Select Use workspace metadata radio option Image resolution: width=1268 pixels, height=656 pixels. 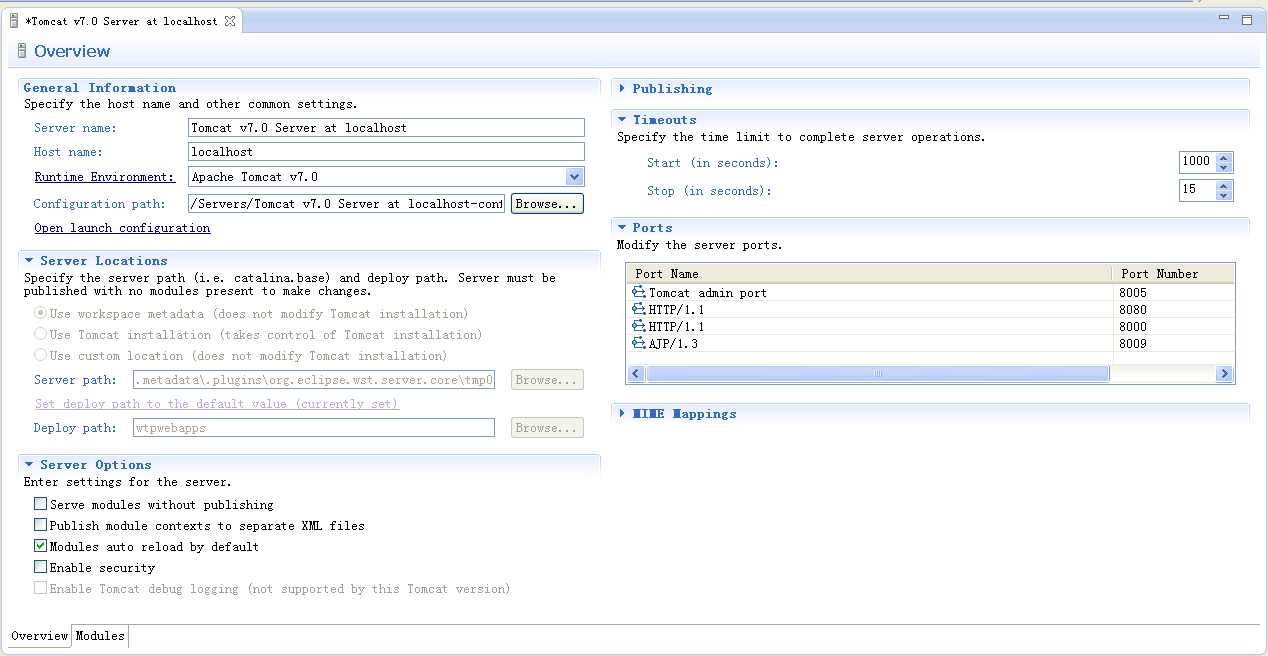40,313
